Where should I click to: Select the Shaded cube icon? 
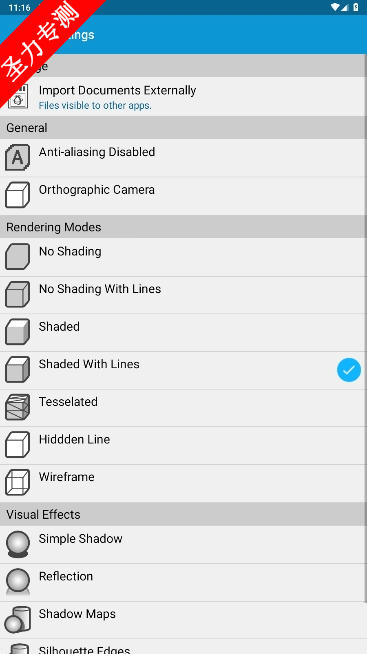coord(18,332)
